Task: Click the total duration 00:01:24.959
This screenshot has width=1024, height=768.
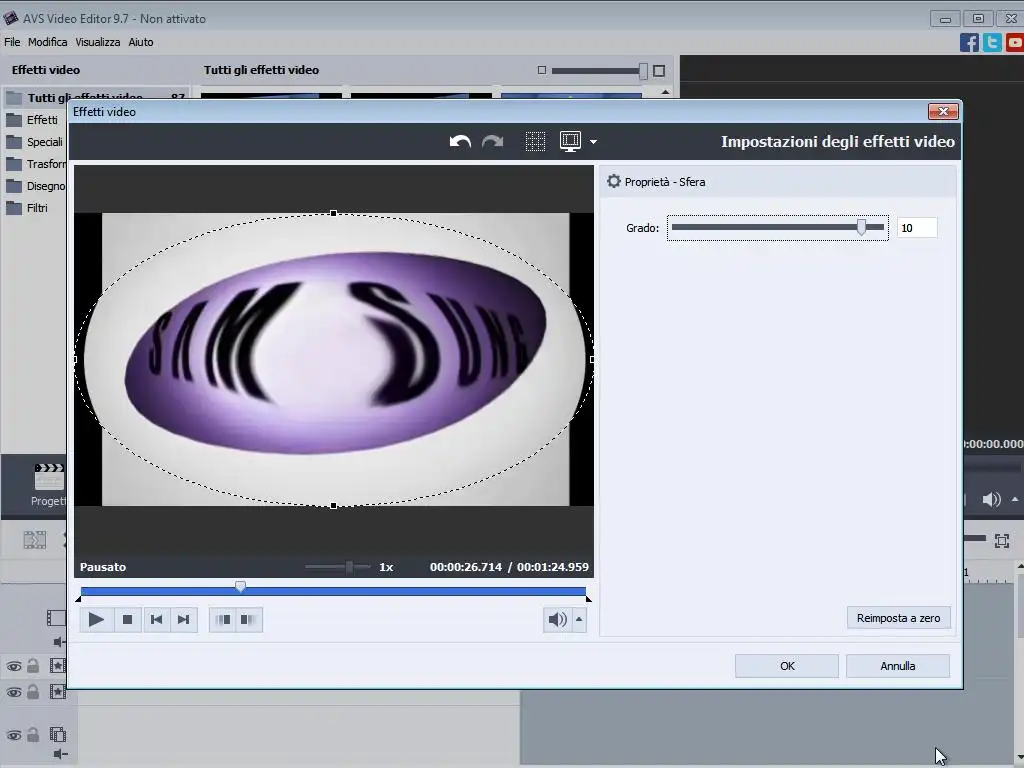Action: [552, 567]
